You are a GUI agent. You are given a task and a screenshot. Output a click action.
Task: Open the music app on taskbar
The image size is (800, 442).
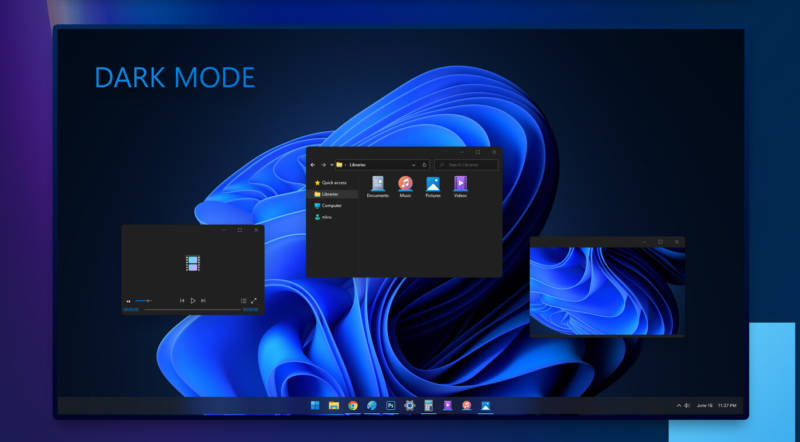click(466, 405)
